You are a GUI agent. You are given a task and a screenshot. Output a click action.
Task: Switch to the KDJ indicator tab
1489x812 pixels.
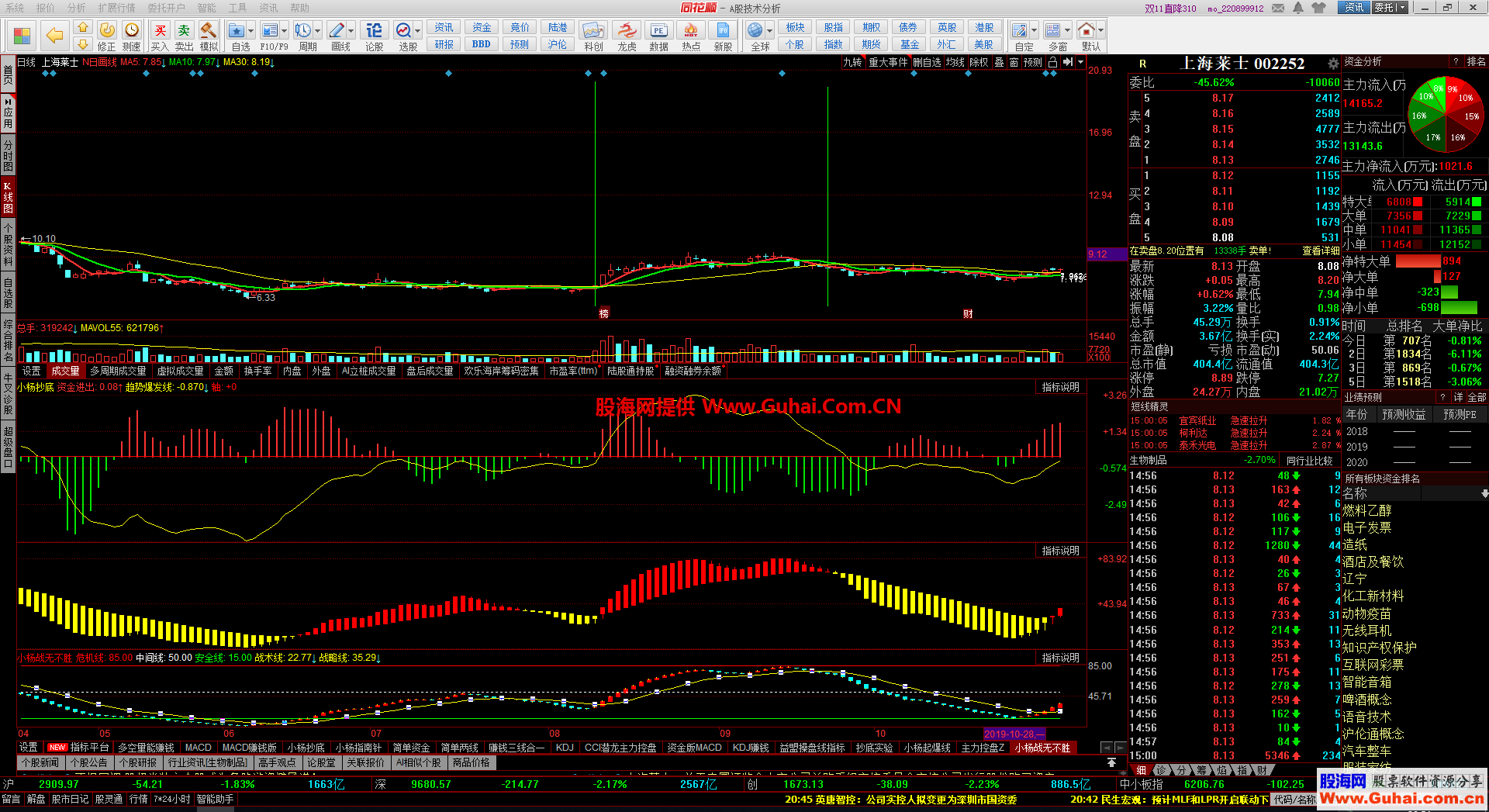click(565, 748)
